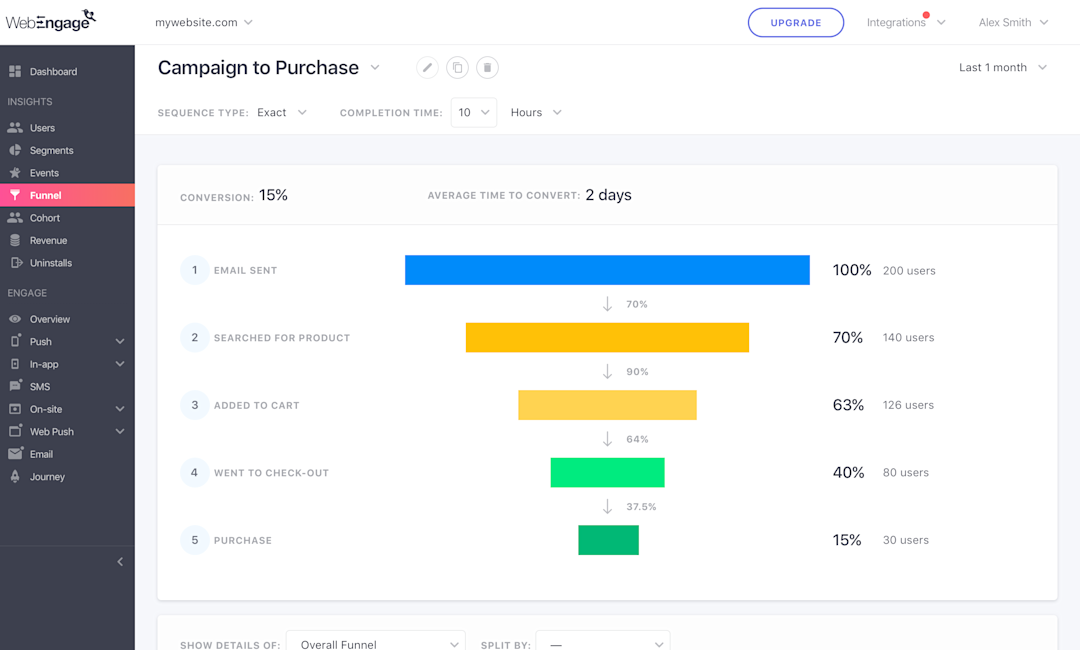The image size is (1080, 650).
Task: Click the Segments pie chart icon
Action: point(15,150)
